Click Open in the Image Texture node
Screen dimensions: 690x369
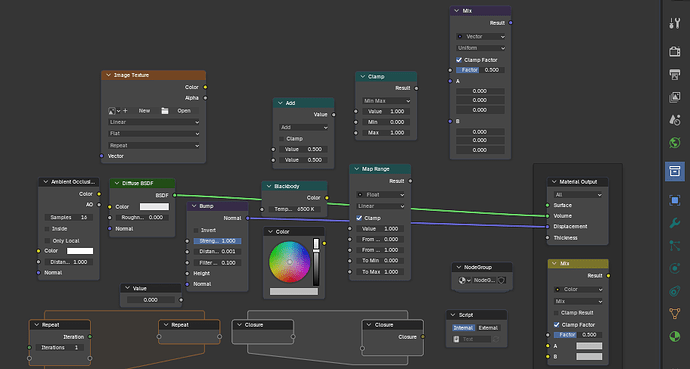(184, 111)
